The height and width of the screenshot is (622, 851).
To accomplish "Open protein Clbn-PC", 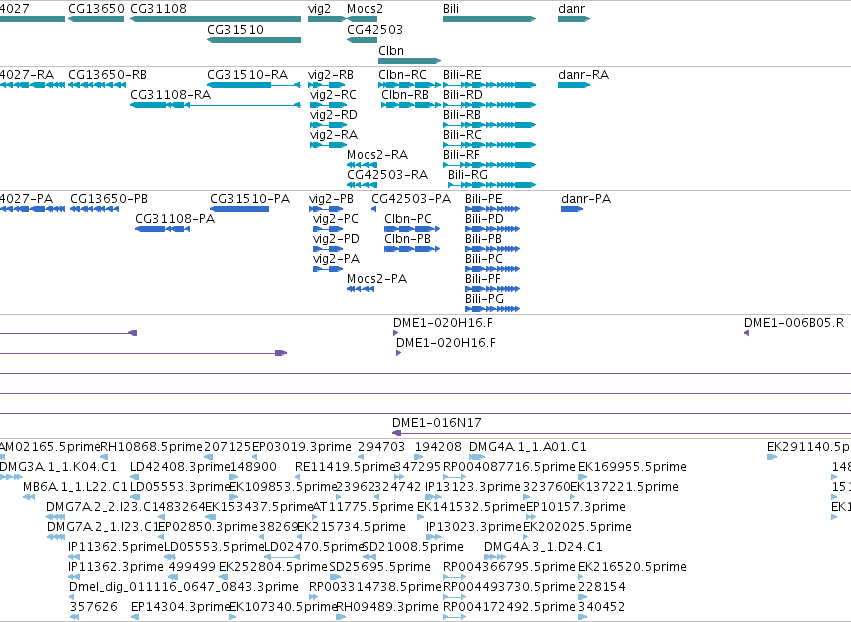I will click(x=412, y=229).
